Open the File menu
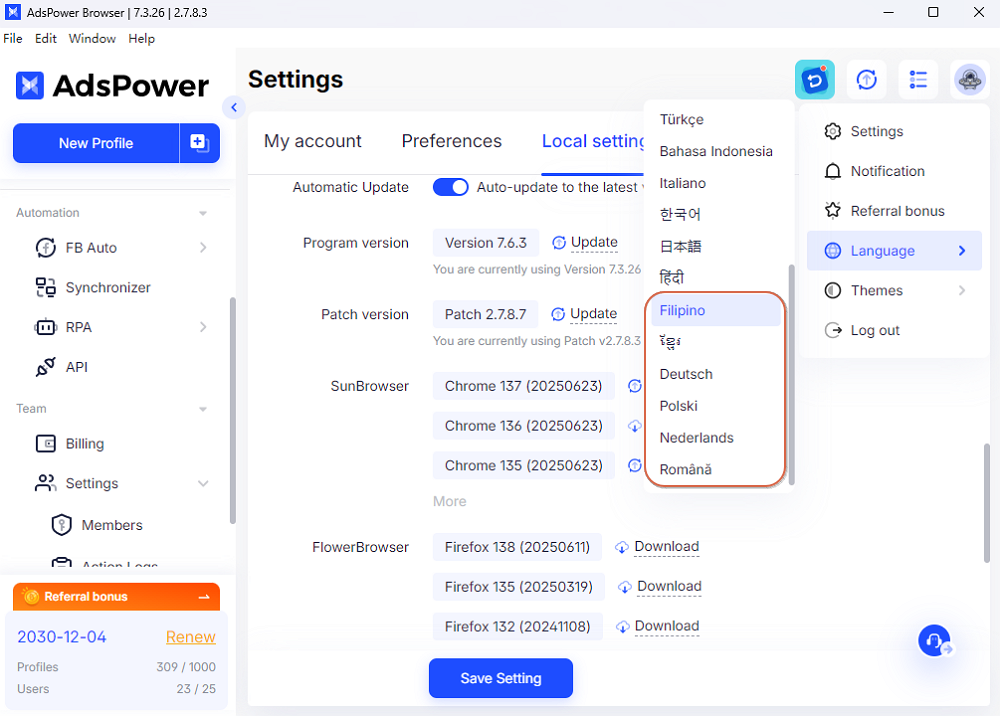1000x716 pixels. click(x=13, y=38)
